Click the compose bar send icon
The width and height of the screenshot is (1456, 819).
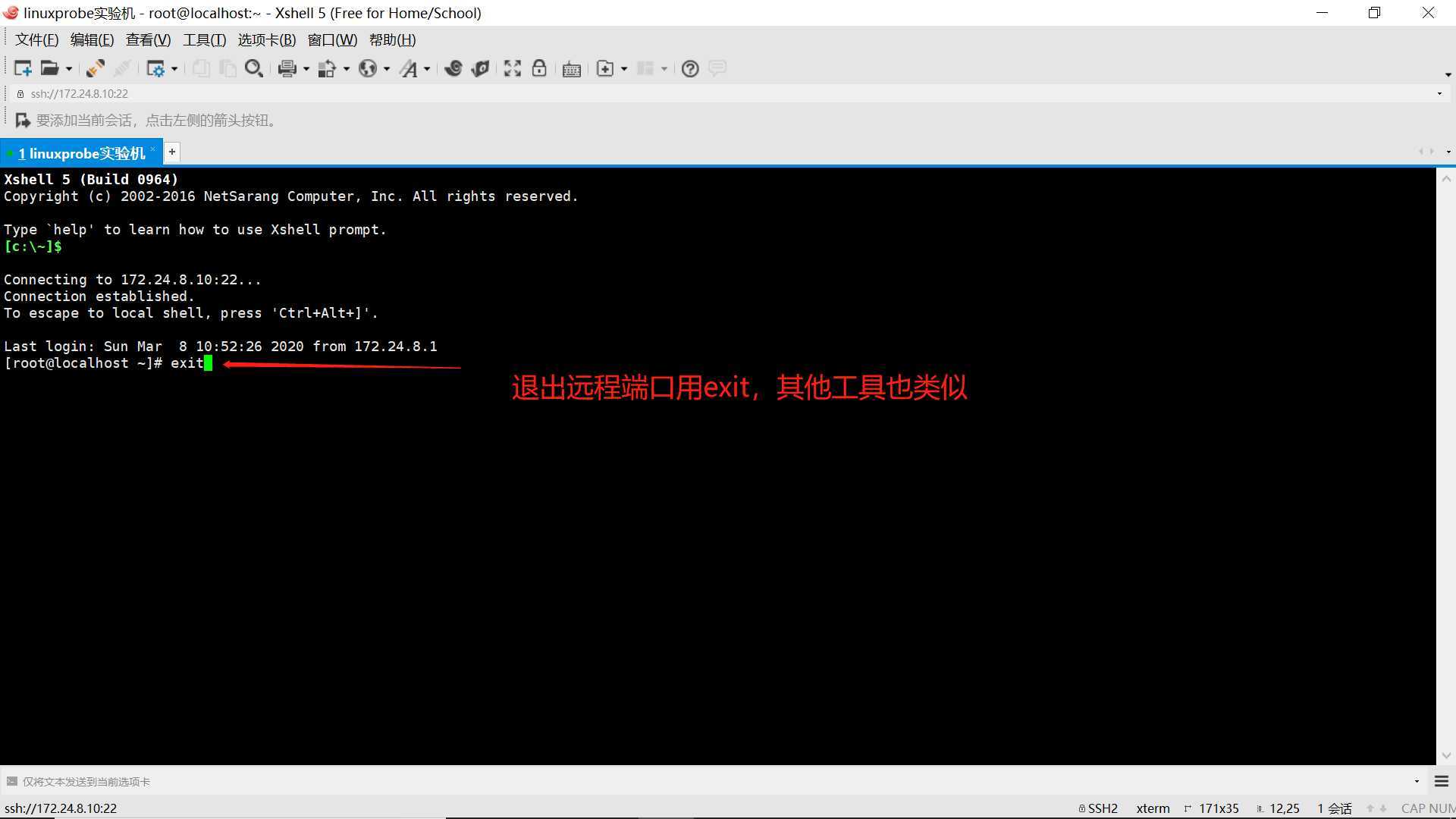11,782
